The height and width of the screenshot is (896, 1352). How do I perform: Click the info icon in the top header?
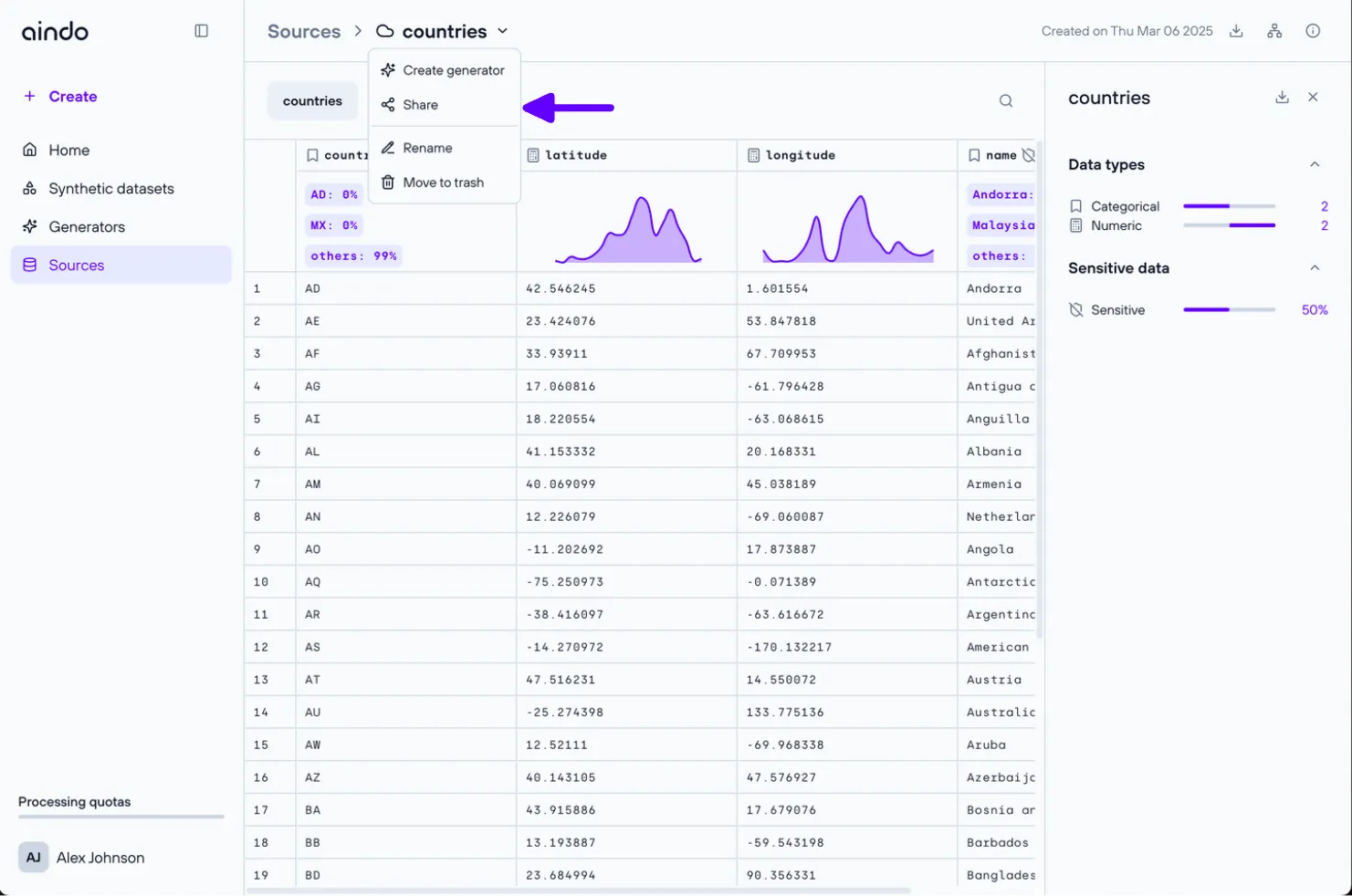(1313, 31)
